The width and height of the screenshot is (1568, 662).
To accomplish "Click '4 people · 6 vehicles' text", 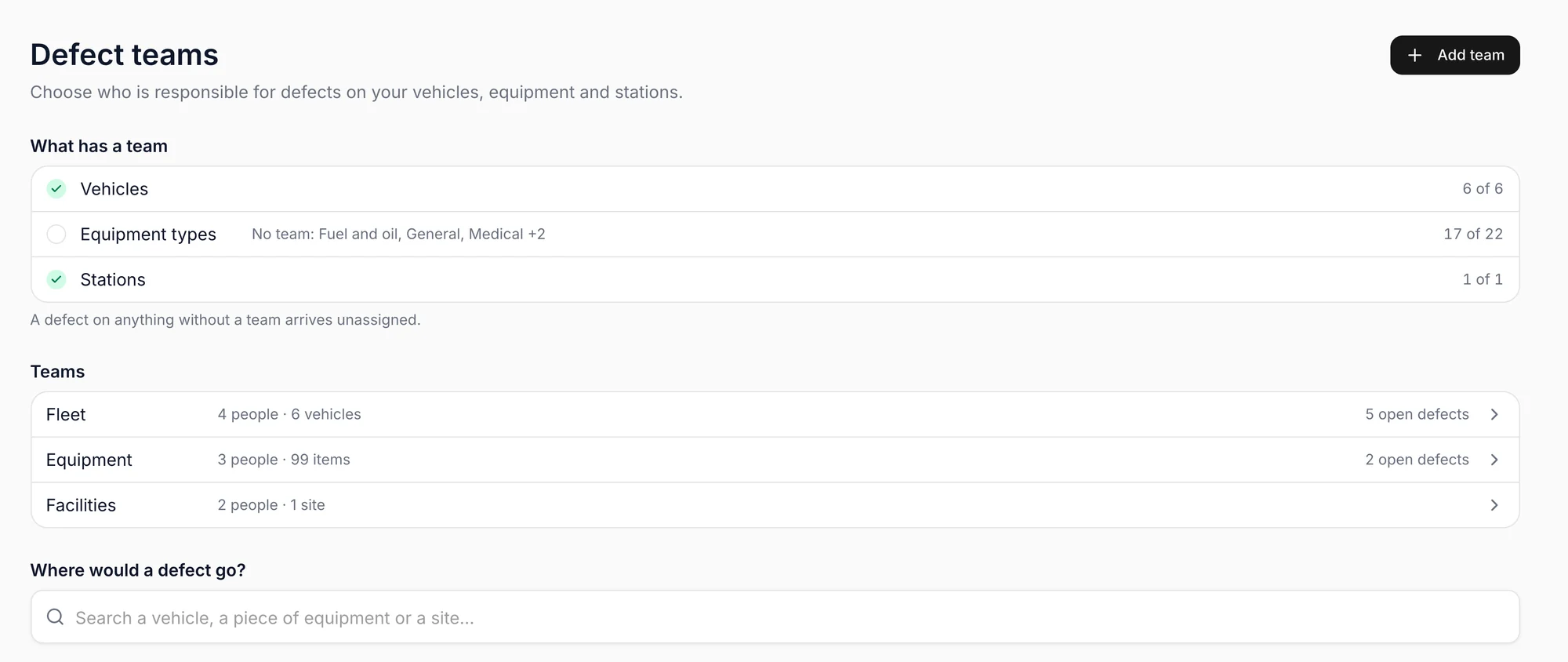I will (289, 414).
